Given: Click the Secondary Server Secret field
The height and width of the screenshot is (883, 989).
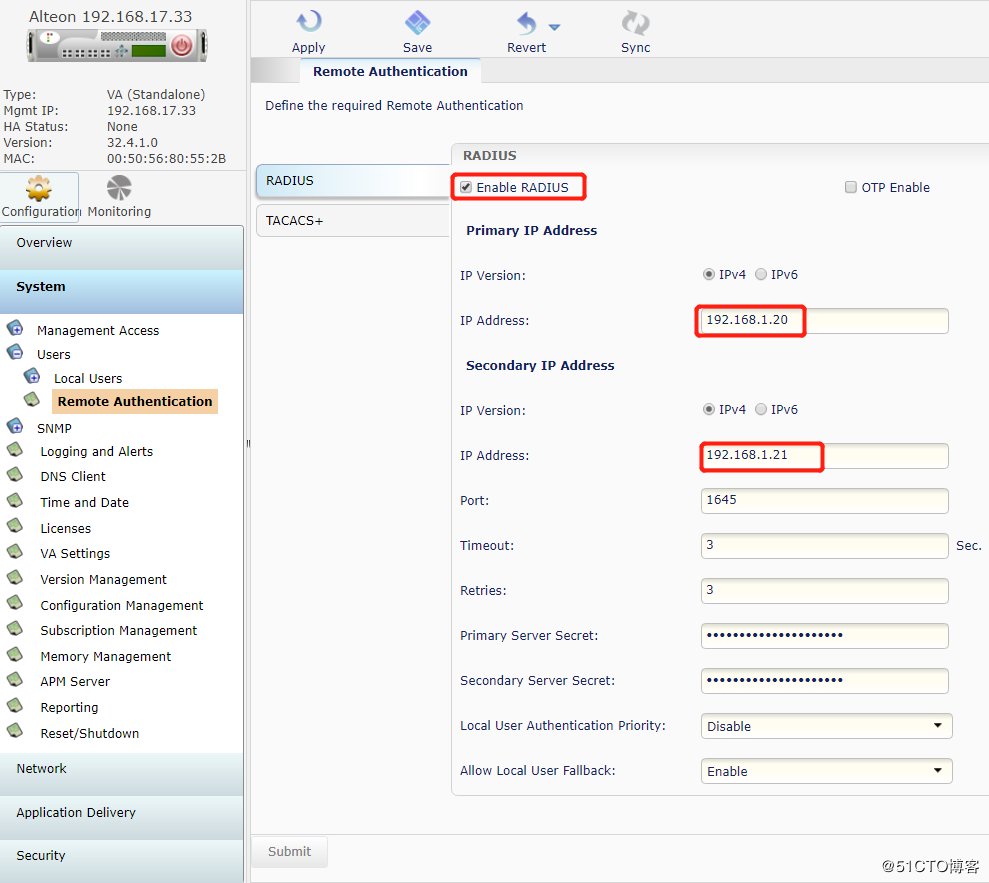Looking at the screenshot, I should pyautogui.click(x=824, y=681).
